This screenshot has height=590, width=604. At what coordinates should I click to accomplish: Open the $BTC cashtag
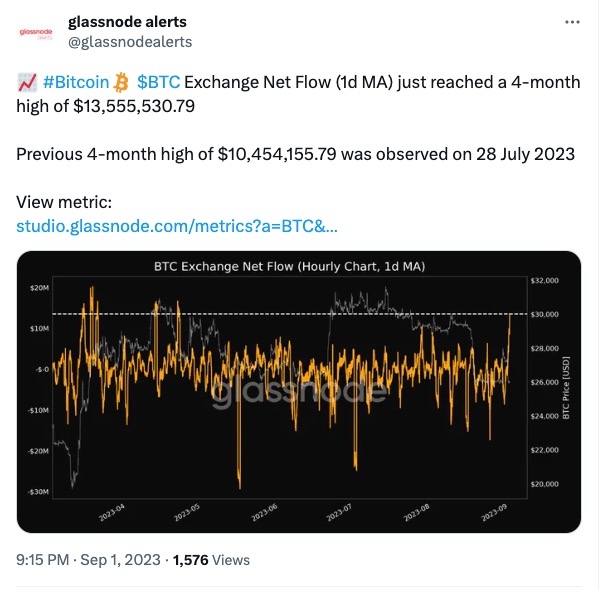pyautogui.click(x=158, y=81)
